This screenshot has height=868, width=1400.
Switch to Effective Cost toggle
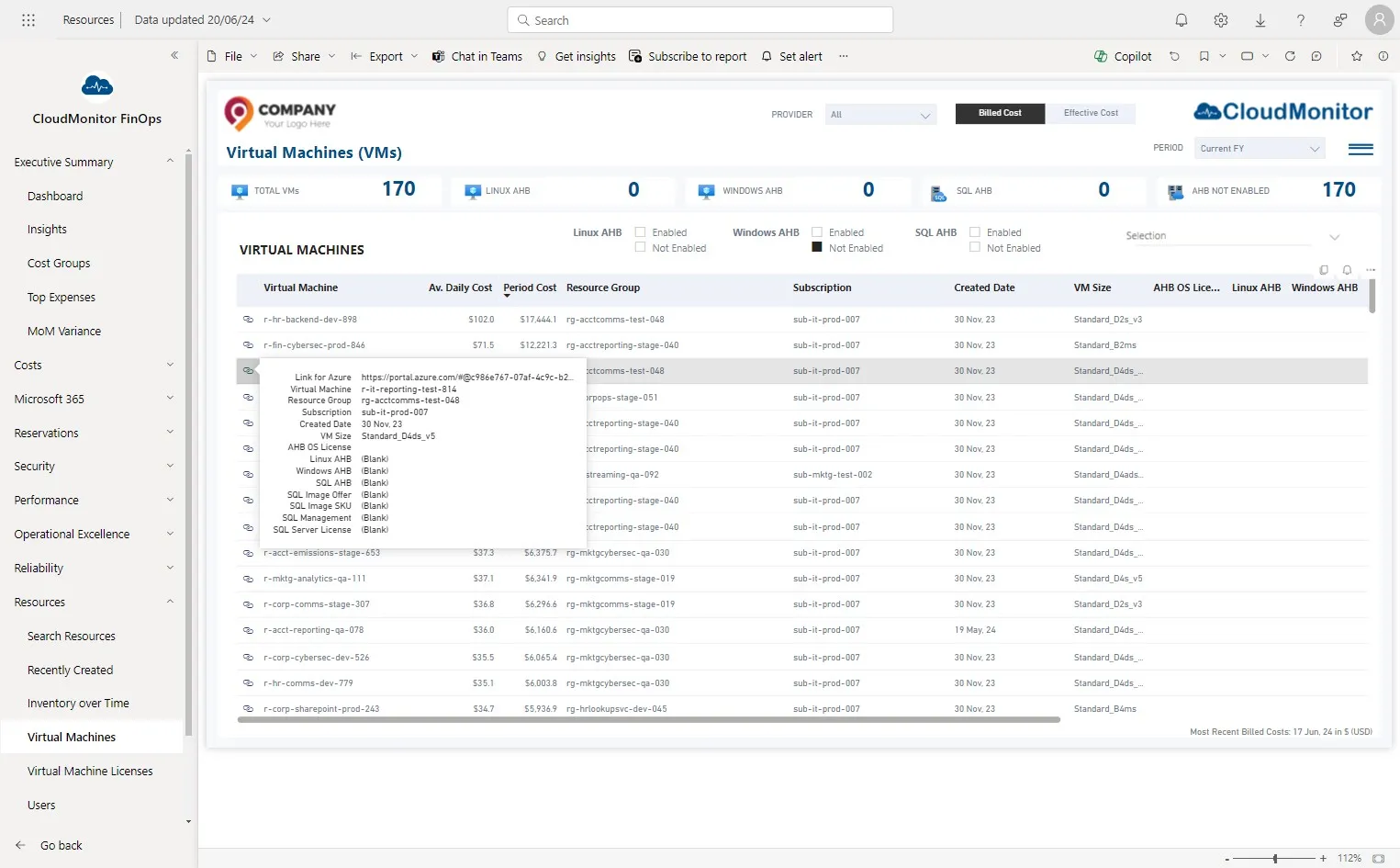(x=1091, y=113)
